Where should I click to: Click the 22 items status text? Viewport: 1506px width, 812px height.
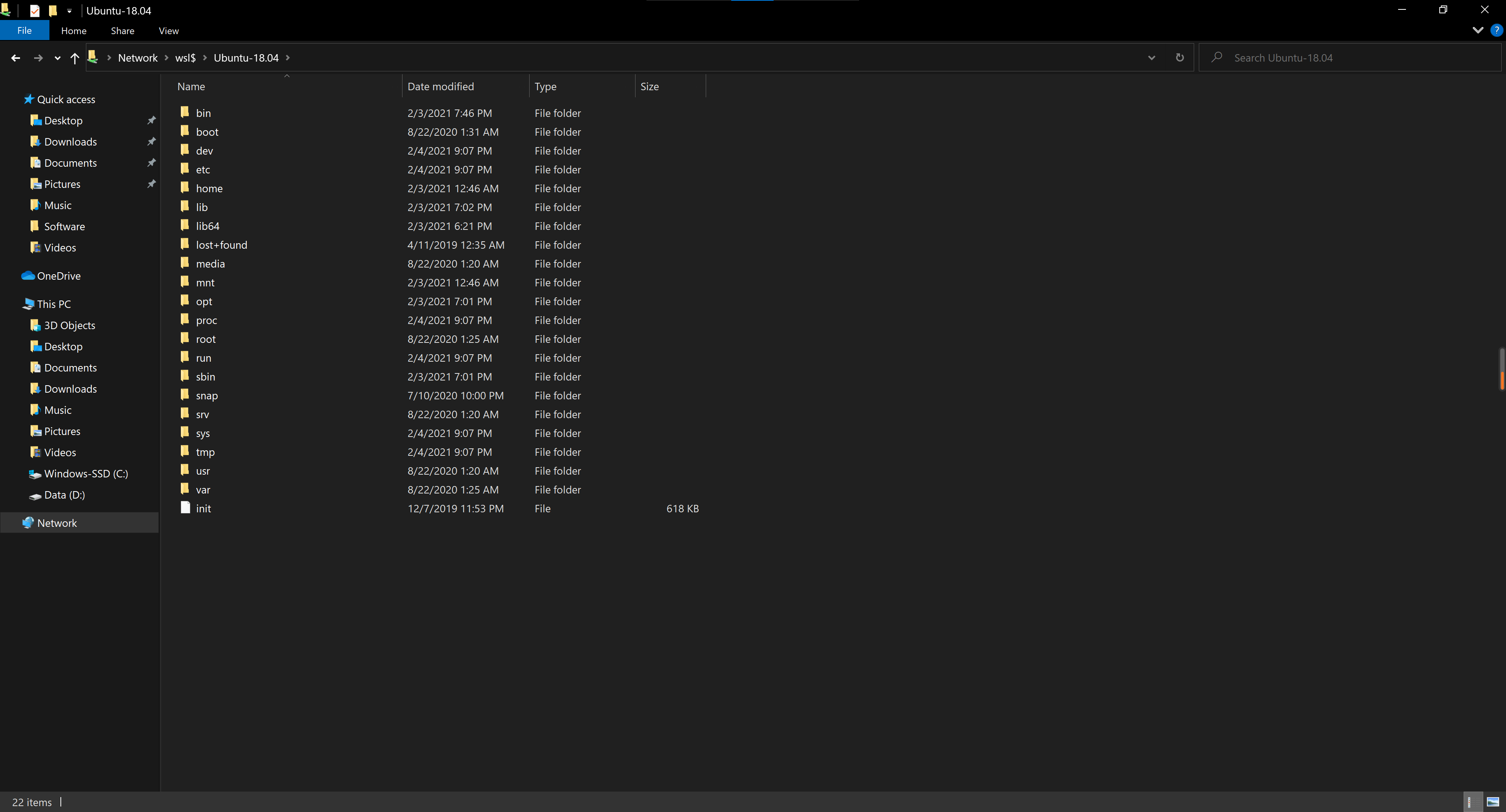32,802
